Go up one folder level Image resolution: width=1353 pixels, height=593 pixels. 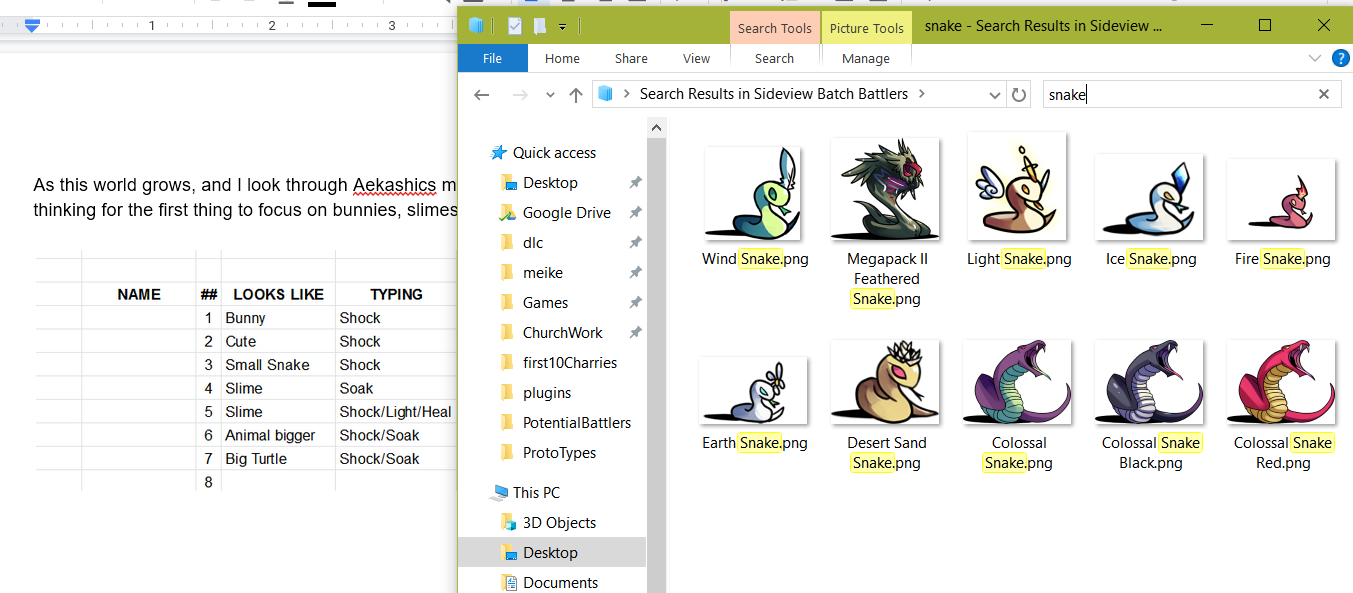pyautogui.click(x=575, y=95)
